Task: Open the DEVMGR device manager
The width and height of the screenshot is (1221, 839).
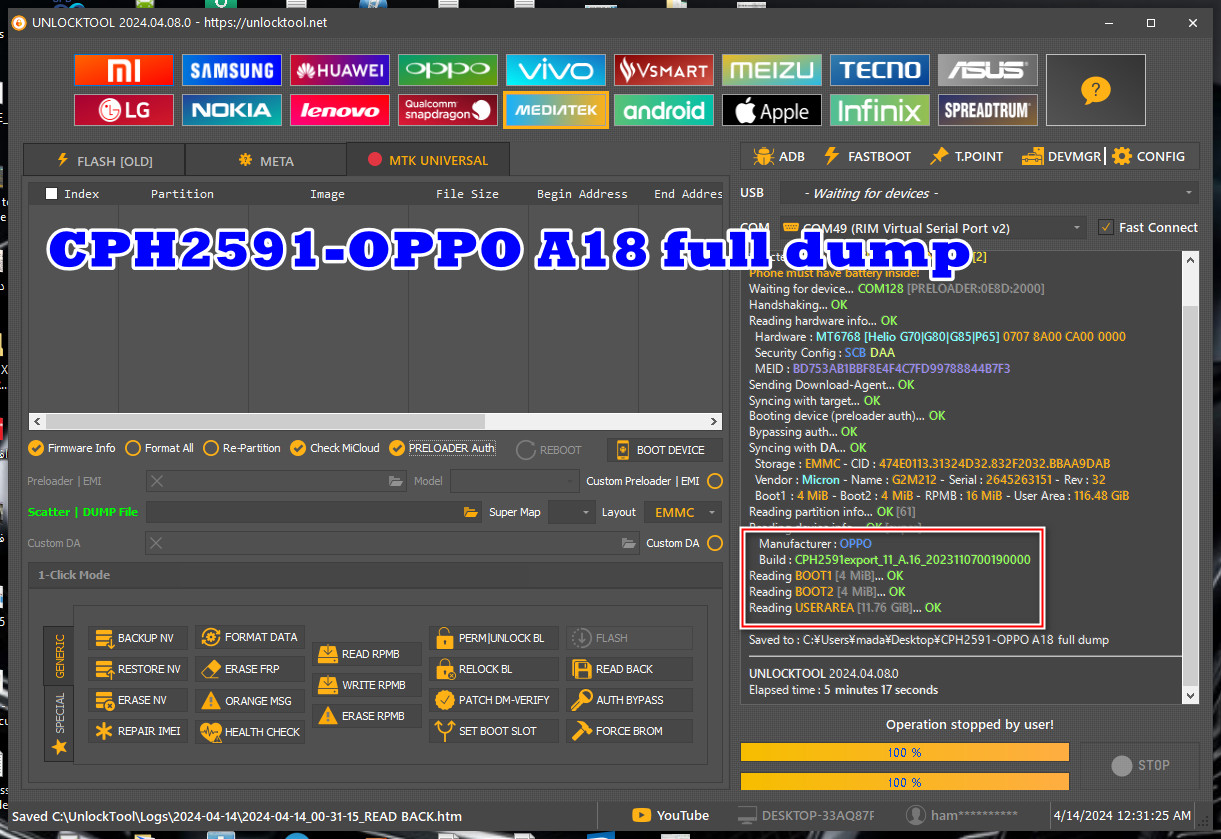Action: (x=1062, y=156)
